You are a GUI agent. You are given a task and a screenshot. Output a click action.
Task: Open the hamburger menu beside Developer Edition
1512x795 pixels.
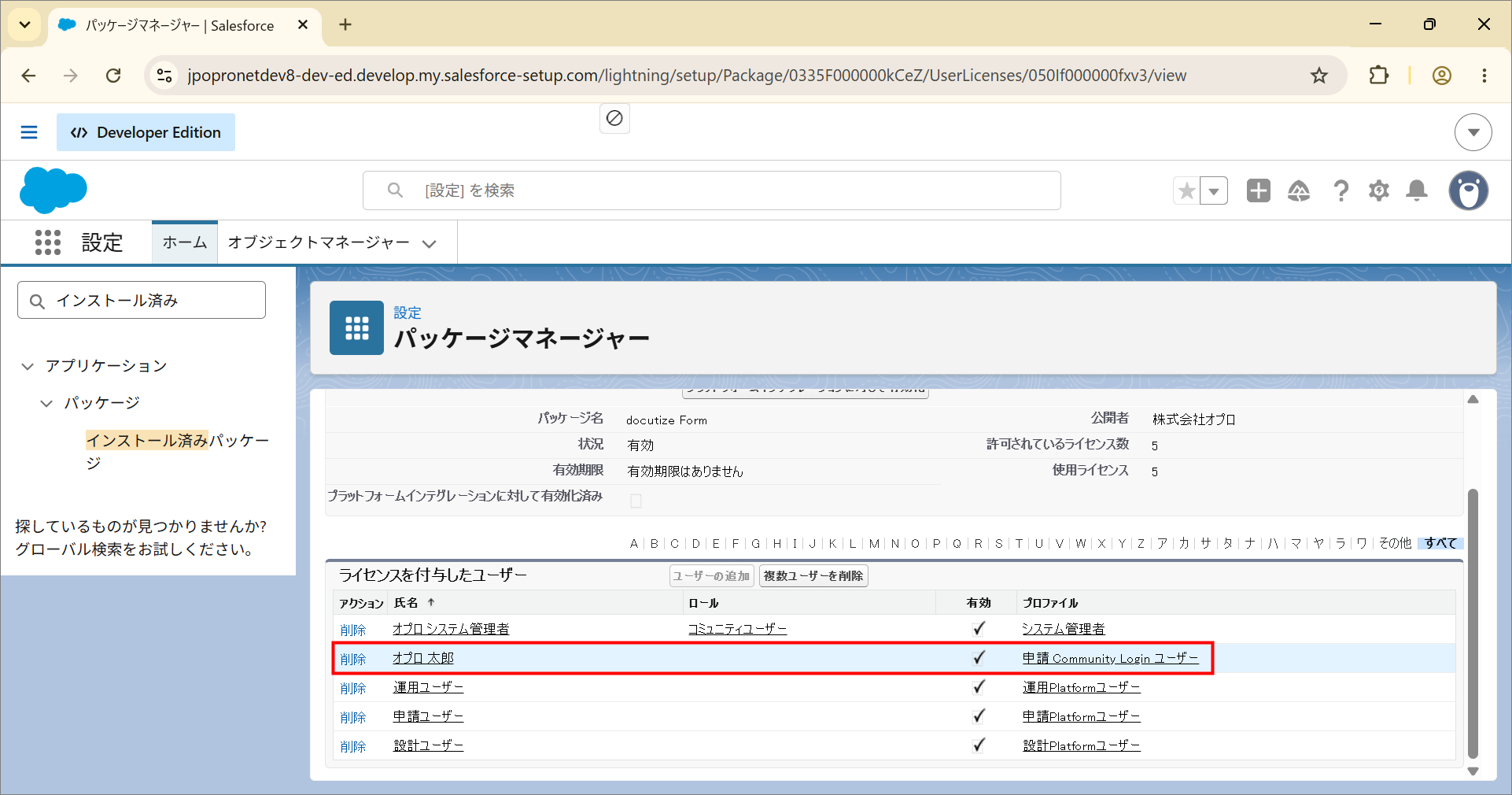[x=29, y=132]
